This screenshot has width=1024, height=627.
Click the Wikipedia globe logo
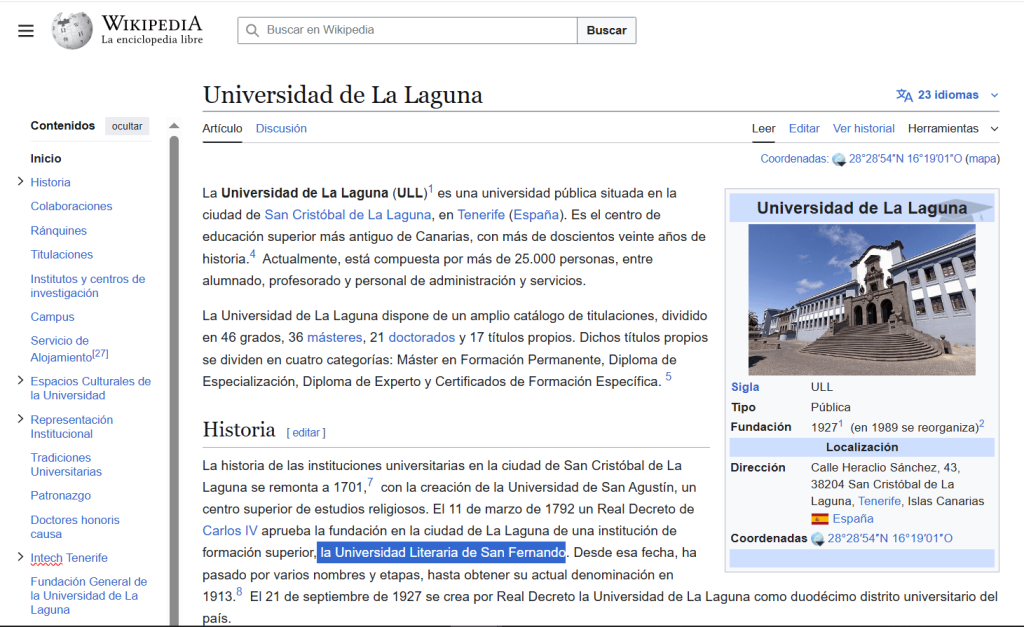click(72, 30)
